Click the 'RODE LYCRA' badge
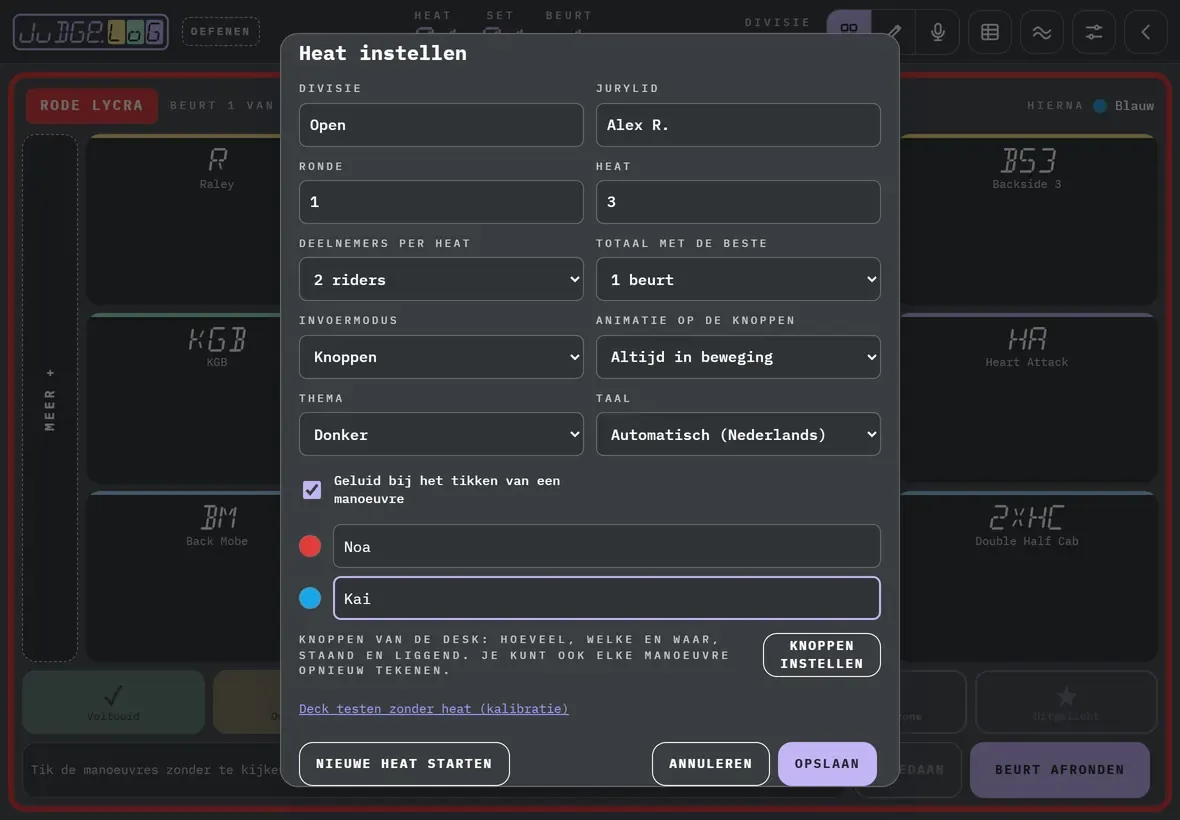 [x=92, y=105]
